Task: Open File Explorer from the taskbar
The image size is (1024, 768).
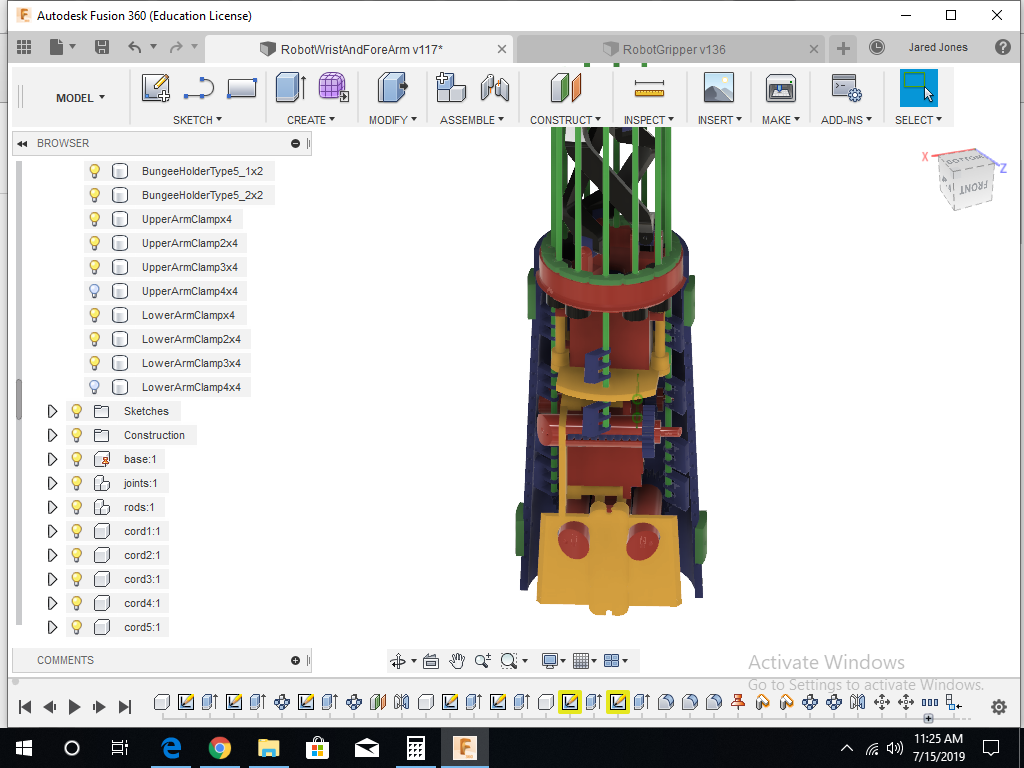Action: coord(268,748)
